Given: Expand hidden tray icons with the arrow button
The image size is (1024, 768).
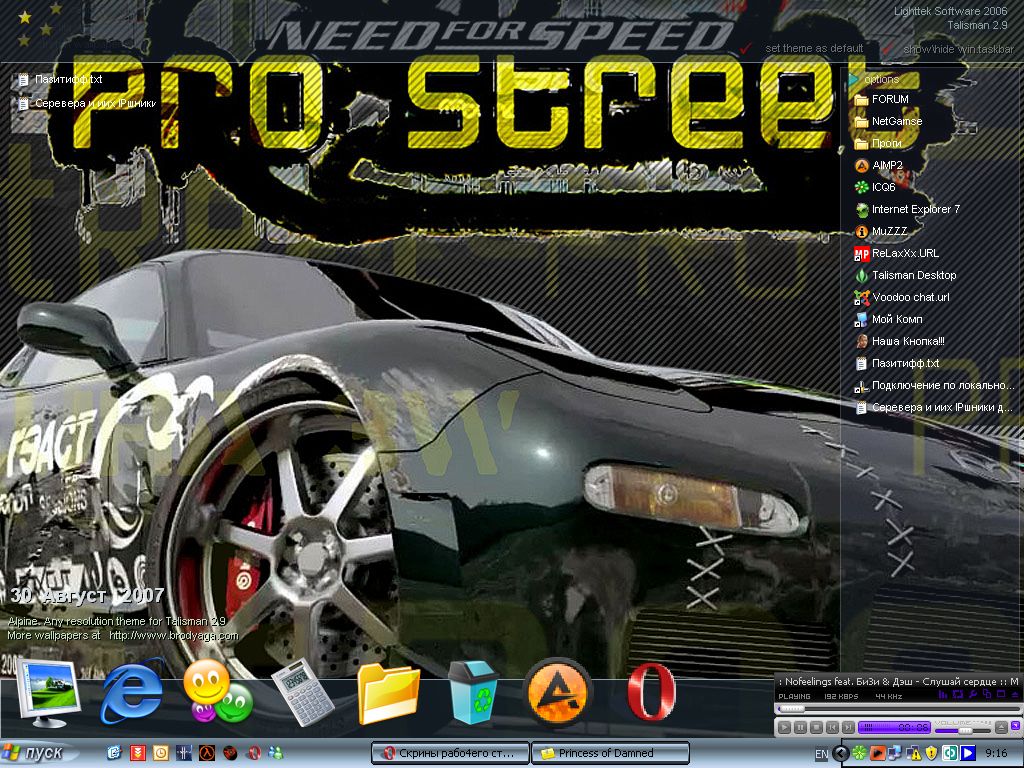Looking at the screenshot, I should click(x=840, y=754).
